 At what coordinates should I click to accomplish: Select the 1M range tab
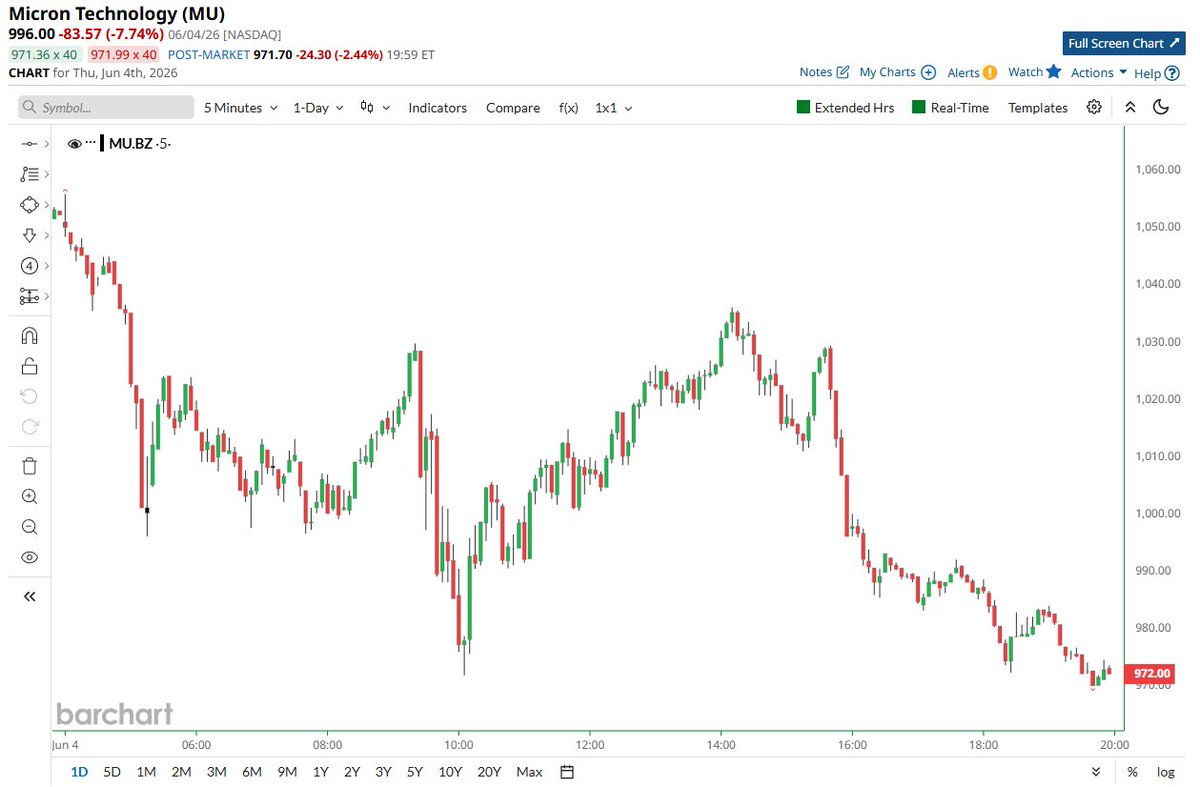[x=146, y=771]
